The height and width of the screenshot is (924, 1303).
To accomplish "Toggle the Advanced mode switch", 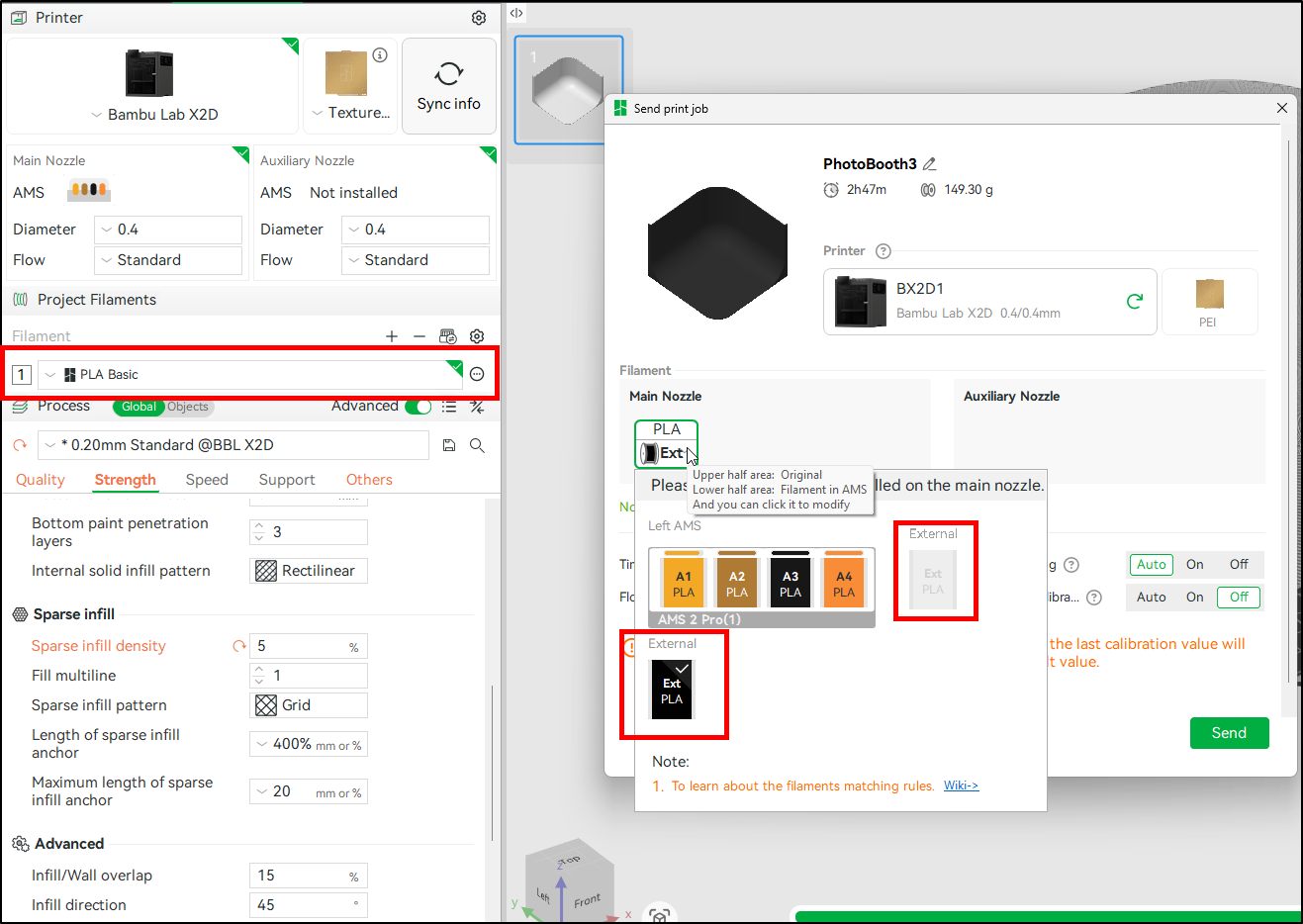I will click(x=419, y=407).
